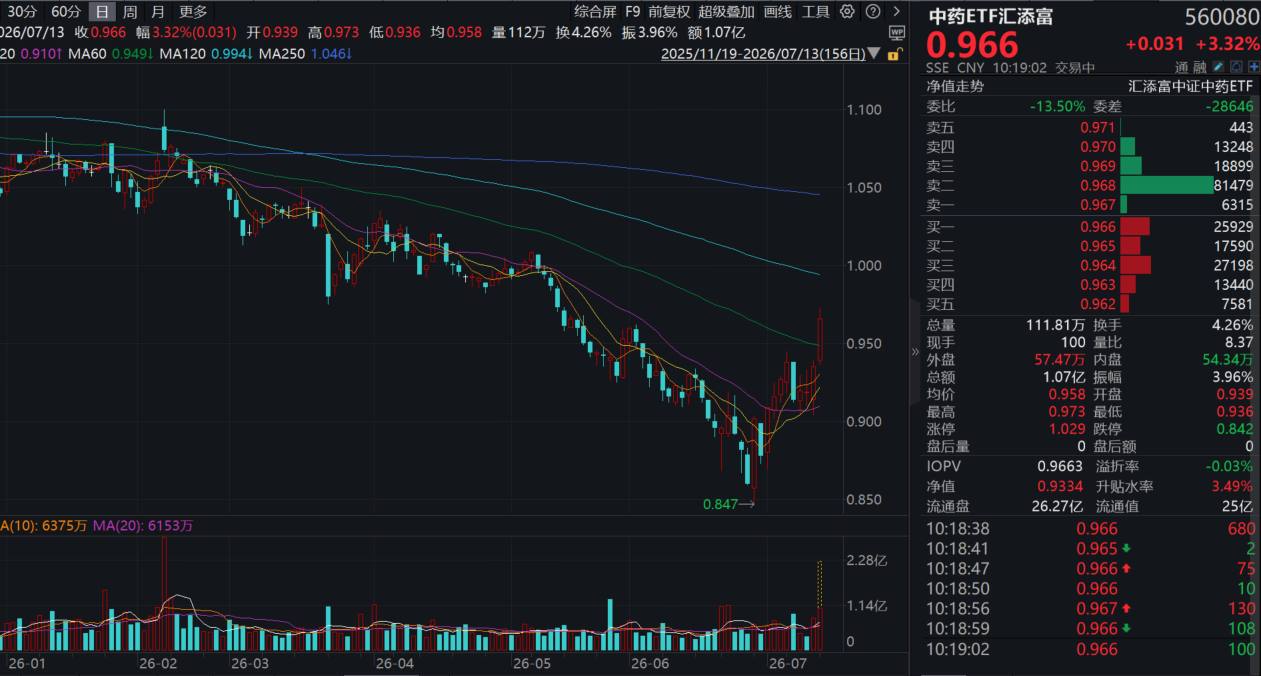Viewport: 1261px width, 676px height.
Task: Switch to the 30分 period tab
Action: tap(22, 12)
